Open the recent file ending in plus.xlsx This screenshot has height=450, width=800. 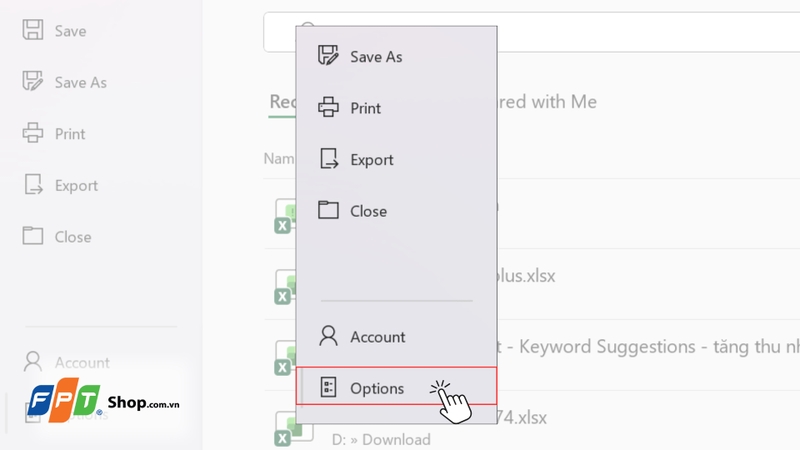527,275
